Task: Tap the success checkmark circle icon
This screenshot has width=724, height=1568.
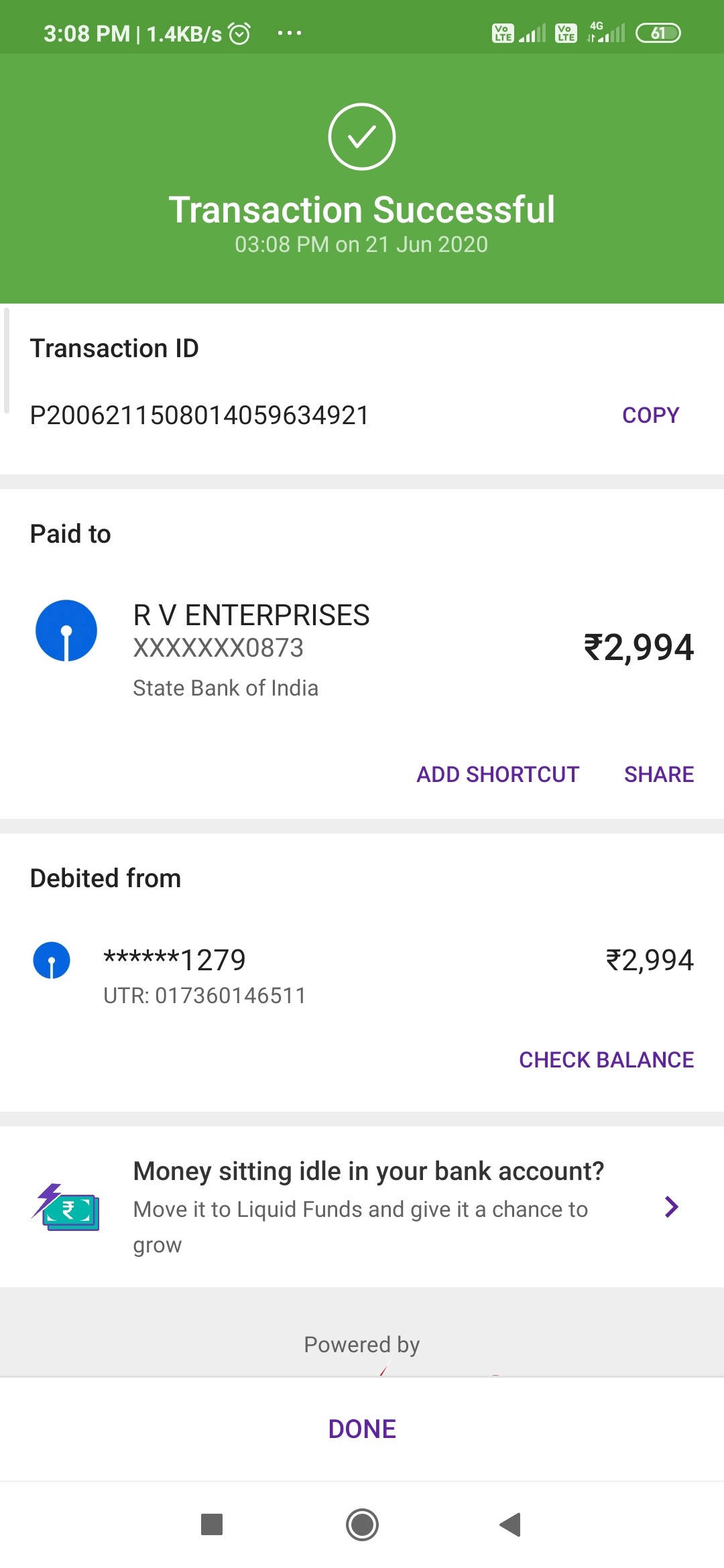Action: click(x=362, y=137)
